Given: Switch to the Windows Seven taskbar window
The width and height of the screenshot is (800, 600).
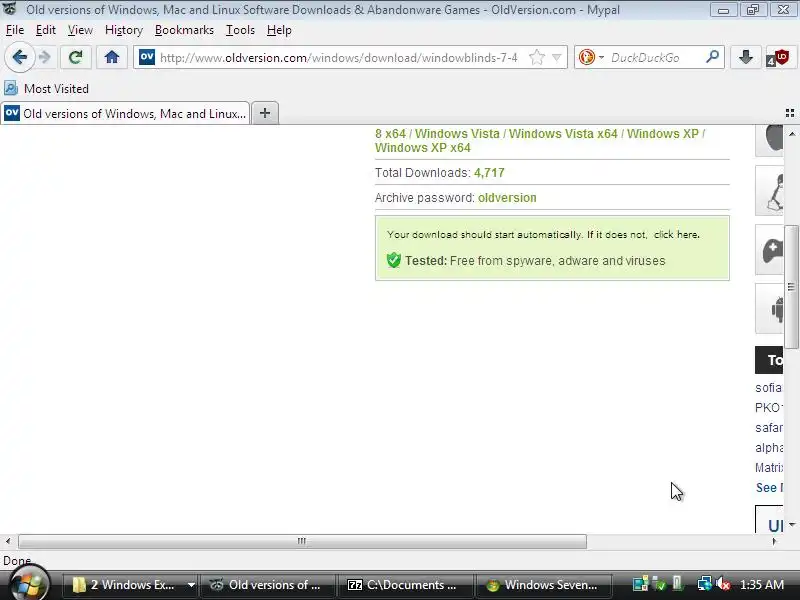Looking at the screenshot, I should pyautogui.click(x=544, y=585).
